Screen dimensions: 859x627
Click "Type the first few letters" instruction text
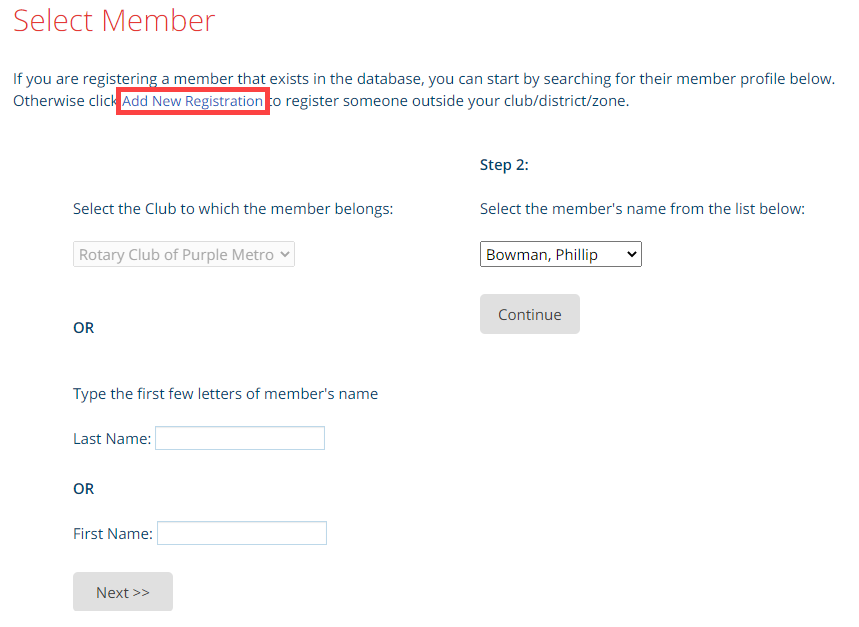click(x=225, y=394)
